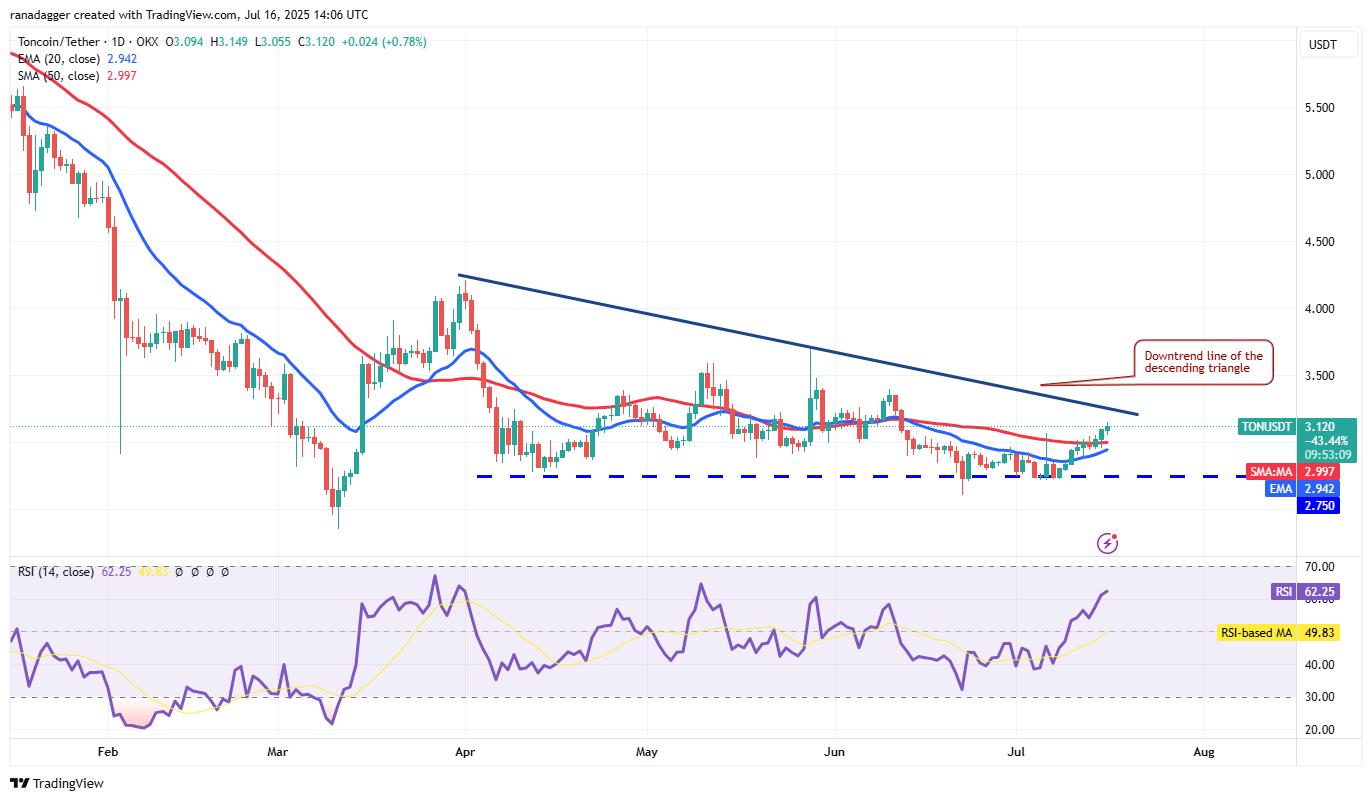Viewport: 1372px width, 801px height.
Task: Select the Toncoin/Tether symbol name
Action: click(x=57, y=42)
